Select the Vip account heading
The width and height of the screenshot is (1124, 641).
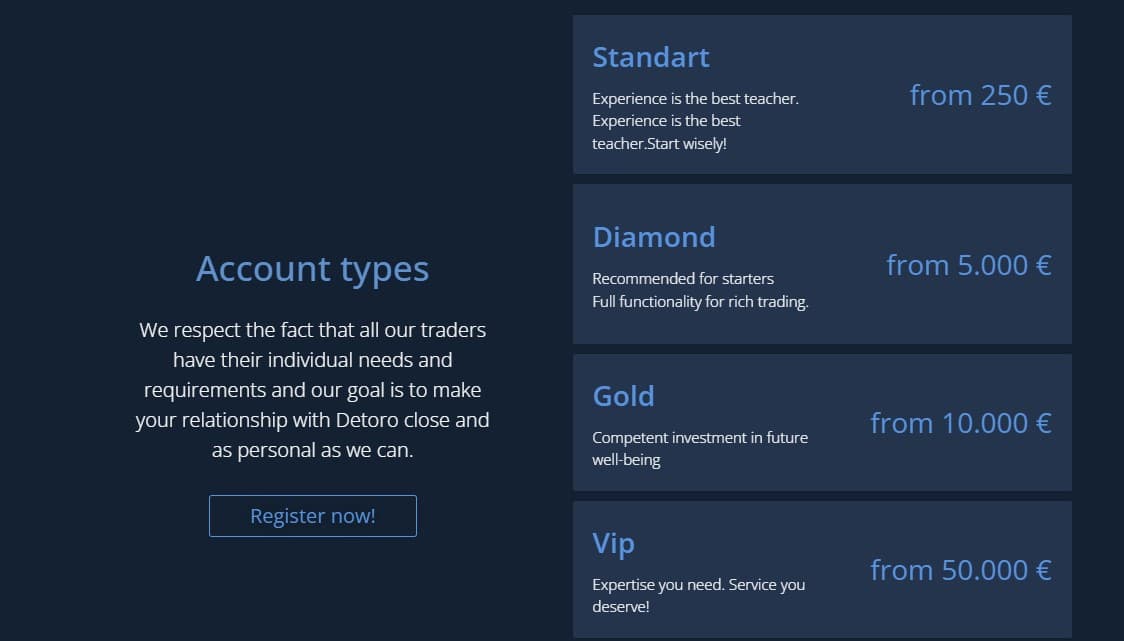coord(613,544)
